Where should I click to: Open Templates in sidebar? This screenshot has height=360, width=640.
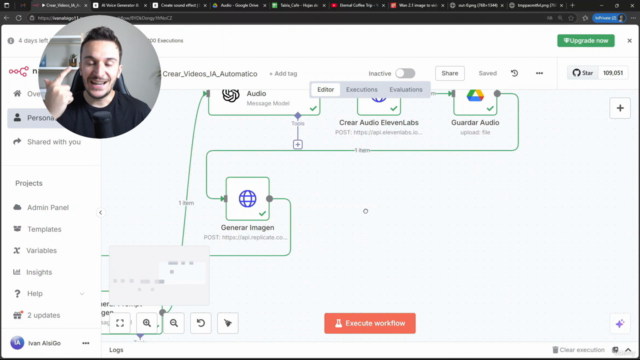point(44,229)
